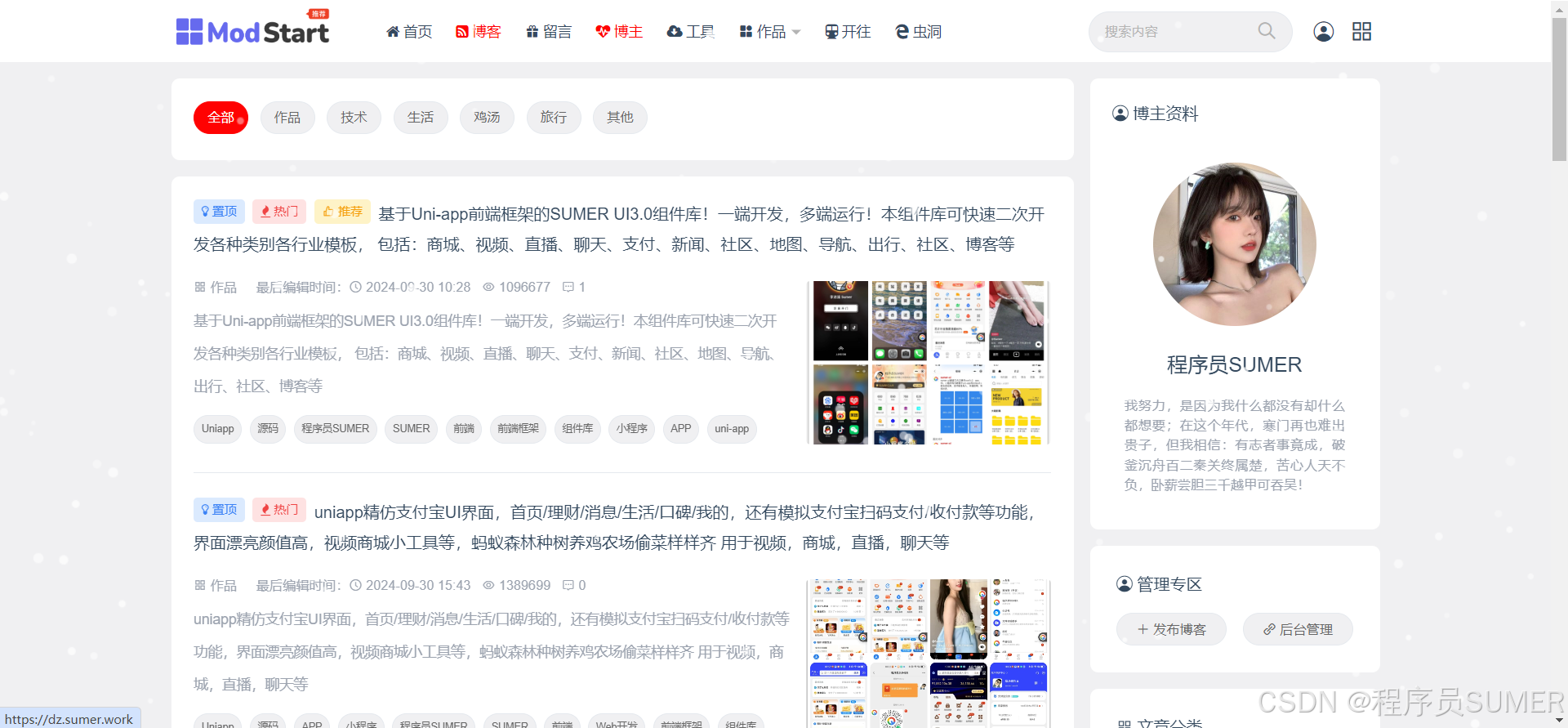
Task: Click view count 1389699 on second post
Action: tap(517, 586)
